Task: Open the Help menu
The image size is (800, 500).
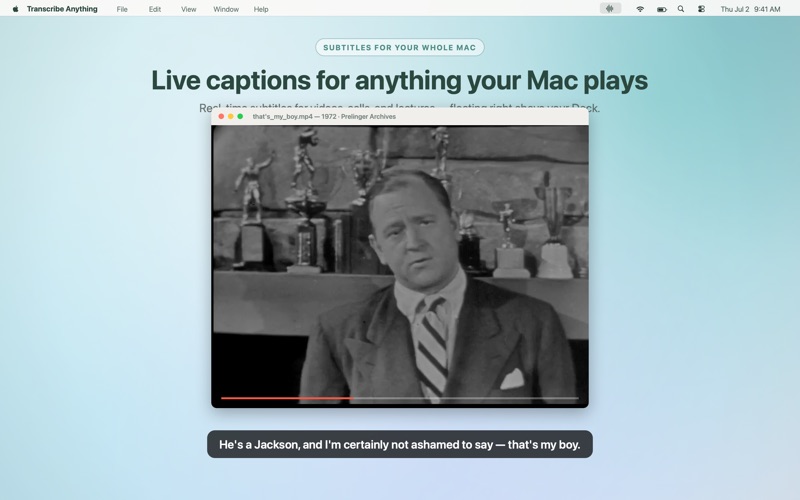Action: click(261, 9)
